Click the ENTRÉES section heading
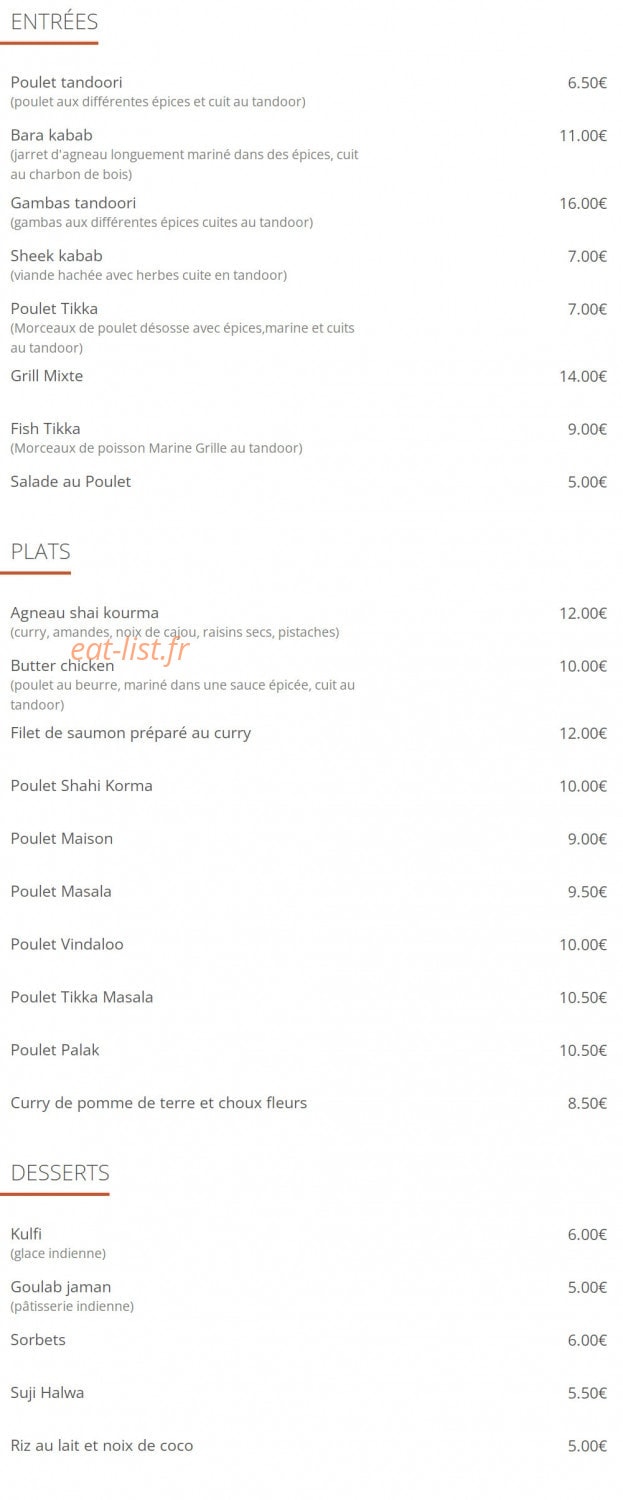 coord(54,22)
